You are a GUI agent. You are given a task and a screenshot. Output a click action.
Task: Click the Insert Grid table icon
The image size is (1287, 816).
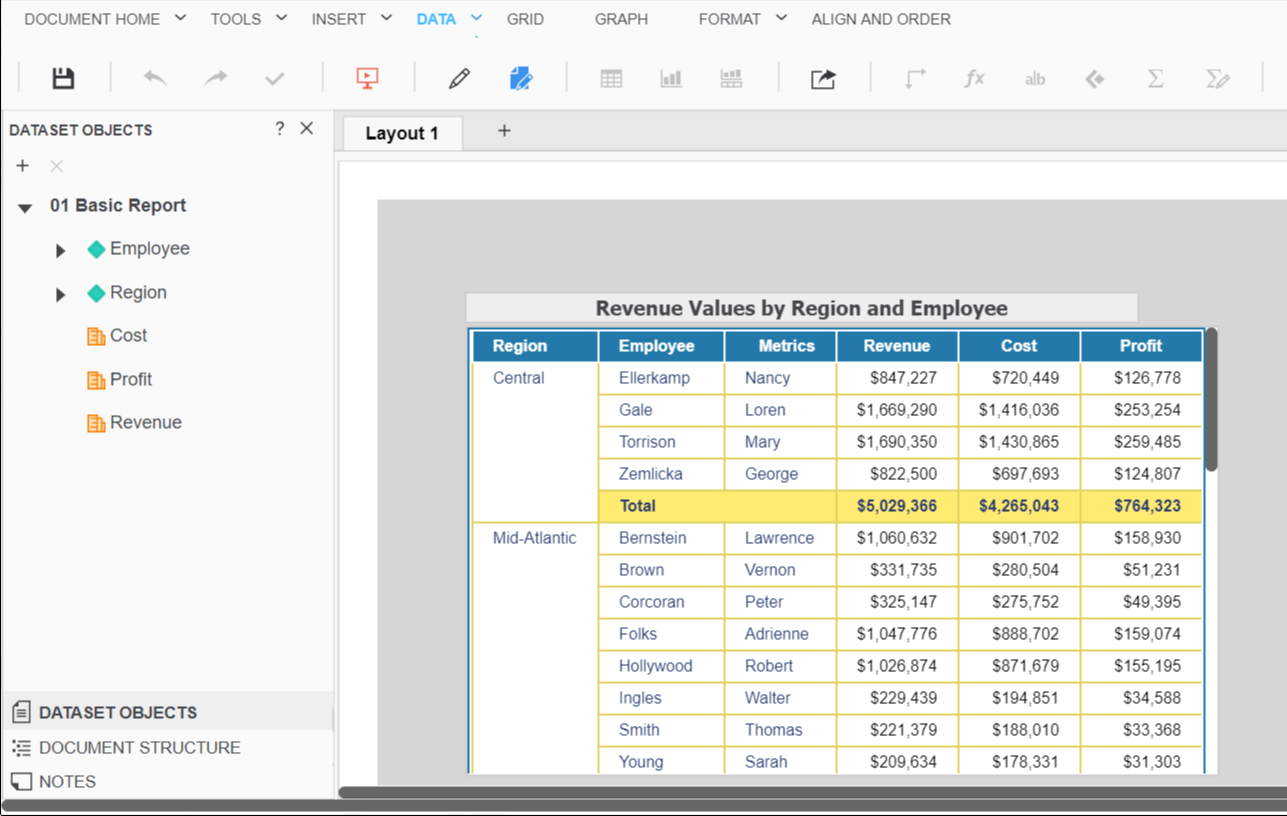pos(611,78)
